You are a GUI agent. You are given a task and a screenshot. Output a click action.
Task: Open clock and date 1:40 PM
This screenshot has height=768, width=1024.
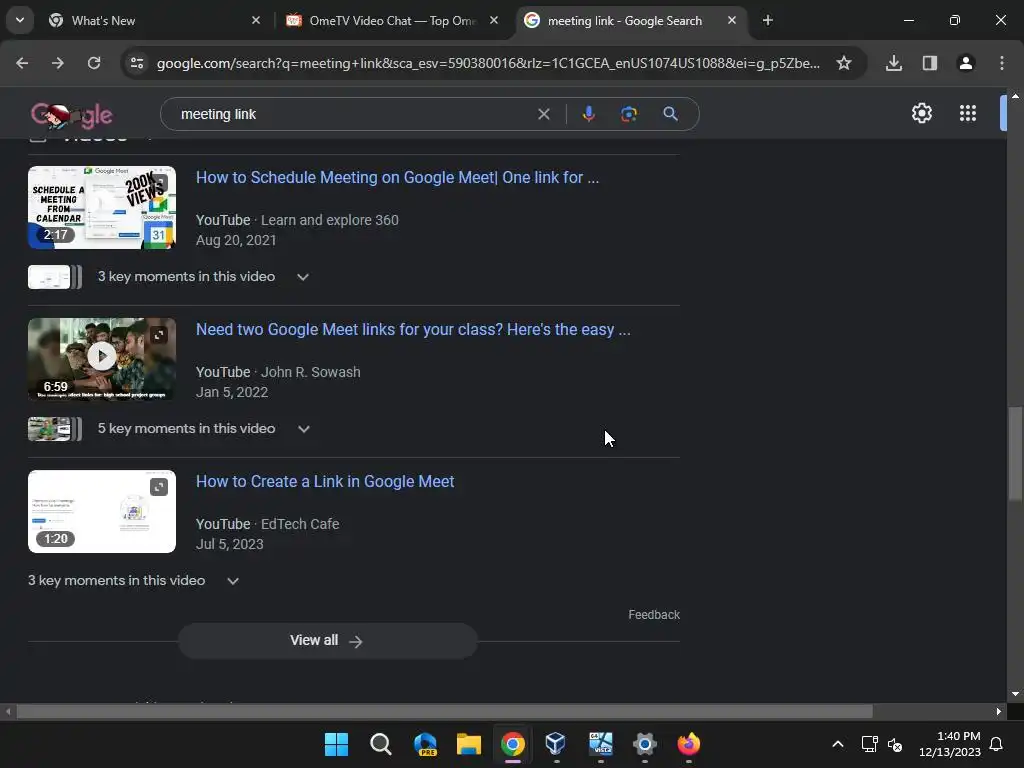coord(950,744)
